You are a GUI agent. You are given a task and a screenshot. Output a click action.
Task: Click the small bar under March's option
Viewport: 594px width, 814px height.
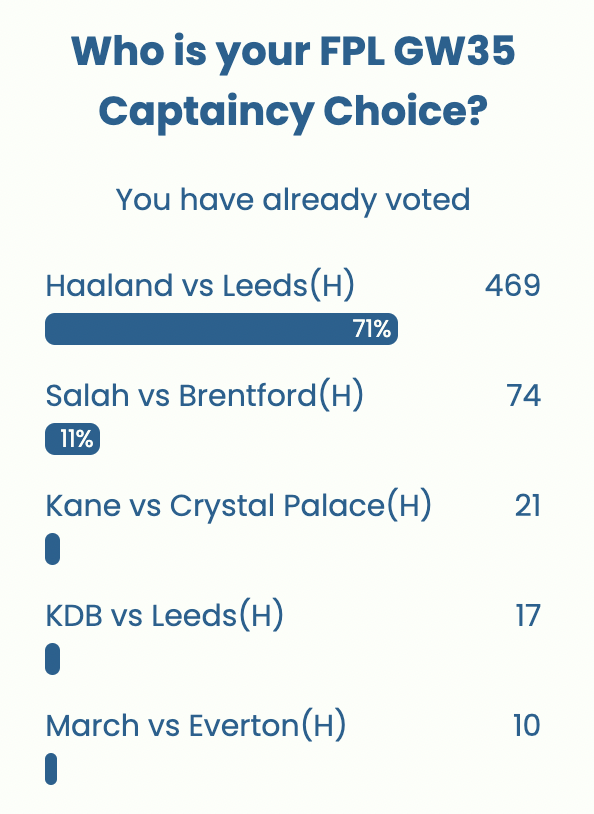coord(51,769)
